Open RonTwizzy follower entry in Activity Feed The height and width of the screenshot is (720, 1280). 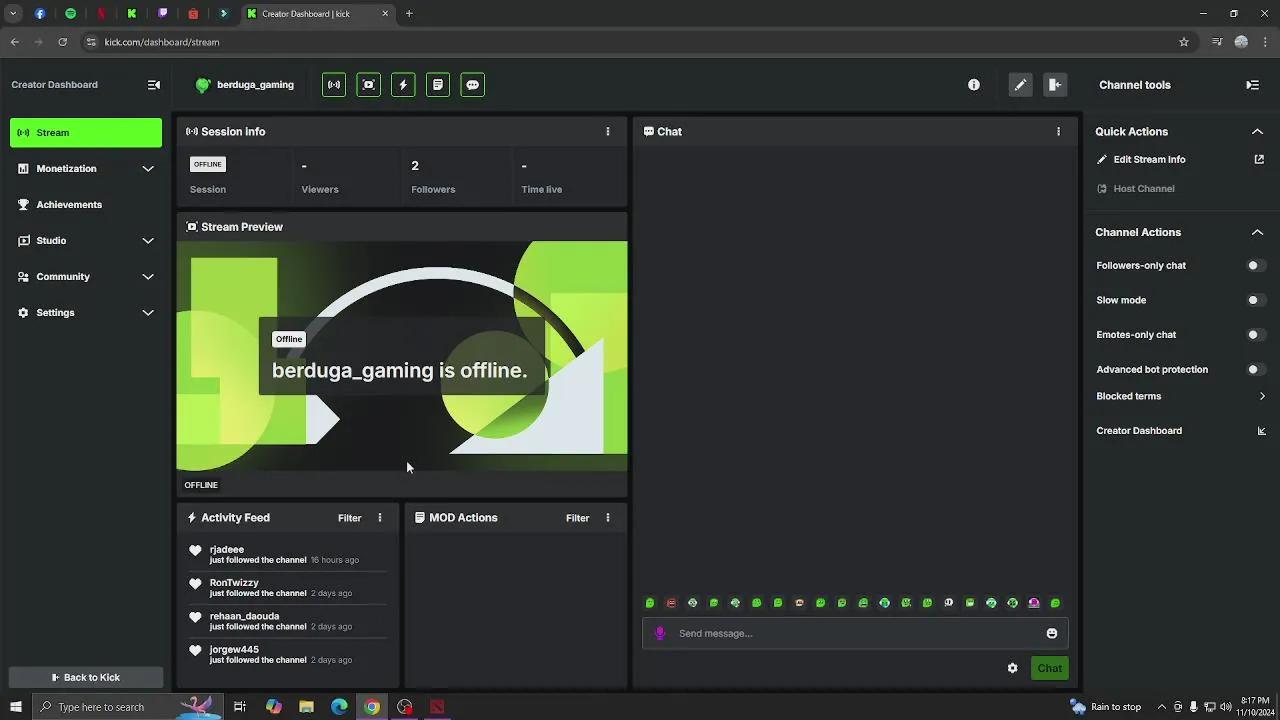pyautogui.click(x=287, y=588)
